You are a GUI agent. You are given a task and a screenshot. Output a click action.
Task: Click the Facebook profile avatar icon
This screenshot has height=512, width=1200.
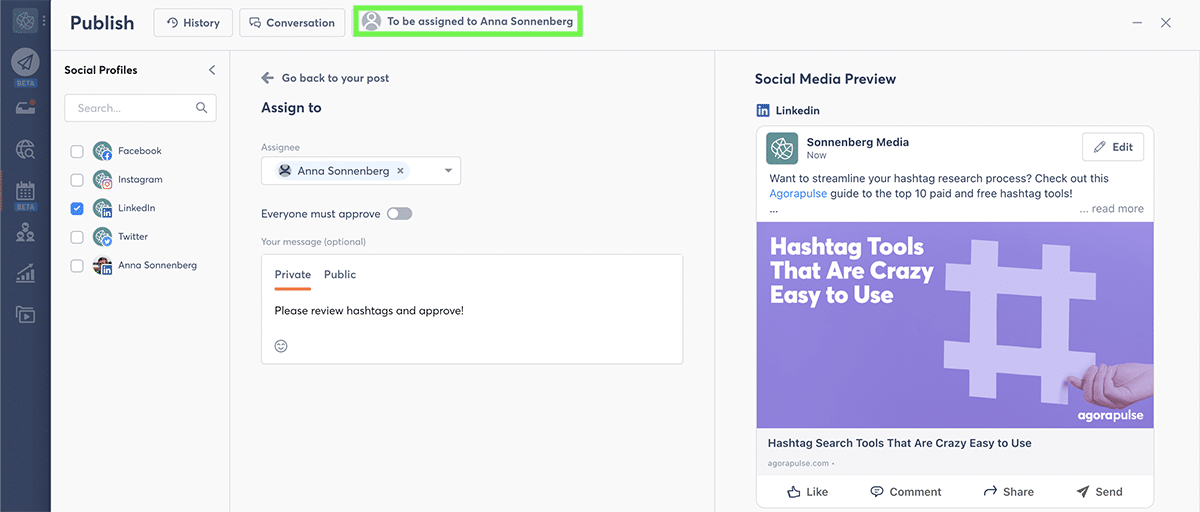tap(102, 151)
